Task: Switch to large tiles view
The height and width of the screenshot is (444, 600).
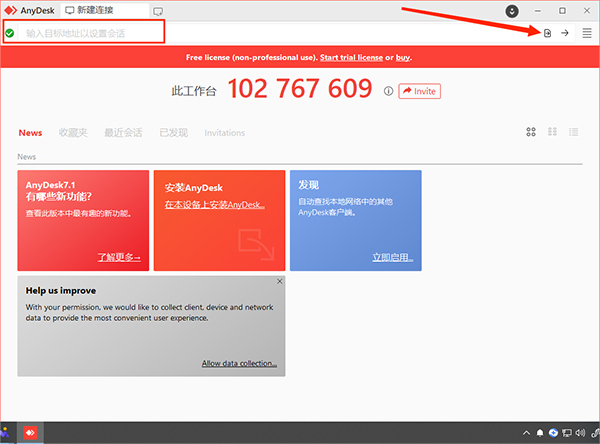Action: (x=531, y=132)
